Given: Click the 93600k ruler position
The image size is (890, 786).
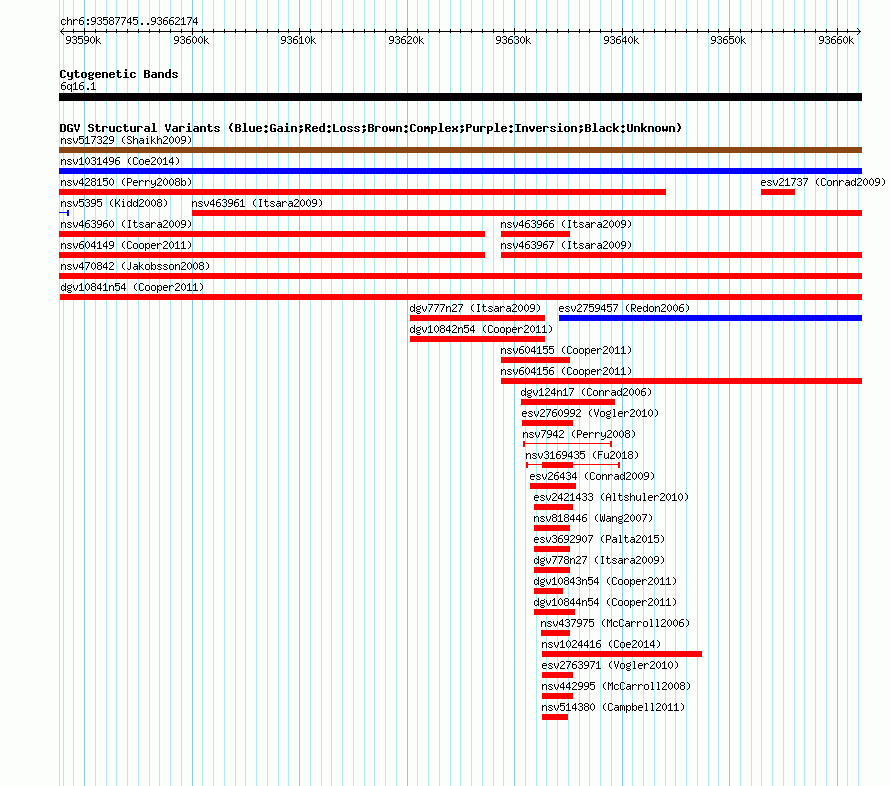Looking at the screenshot, I should point(191,40).
